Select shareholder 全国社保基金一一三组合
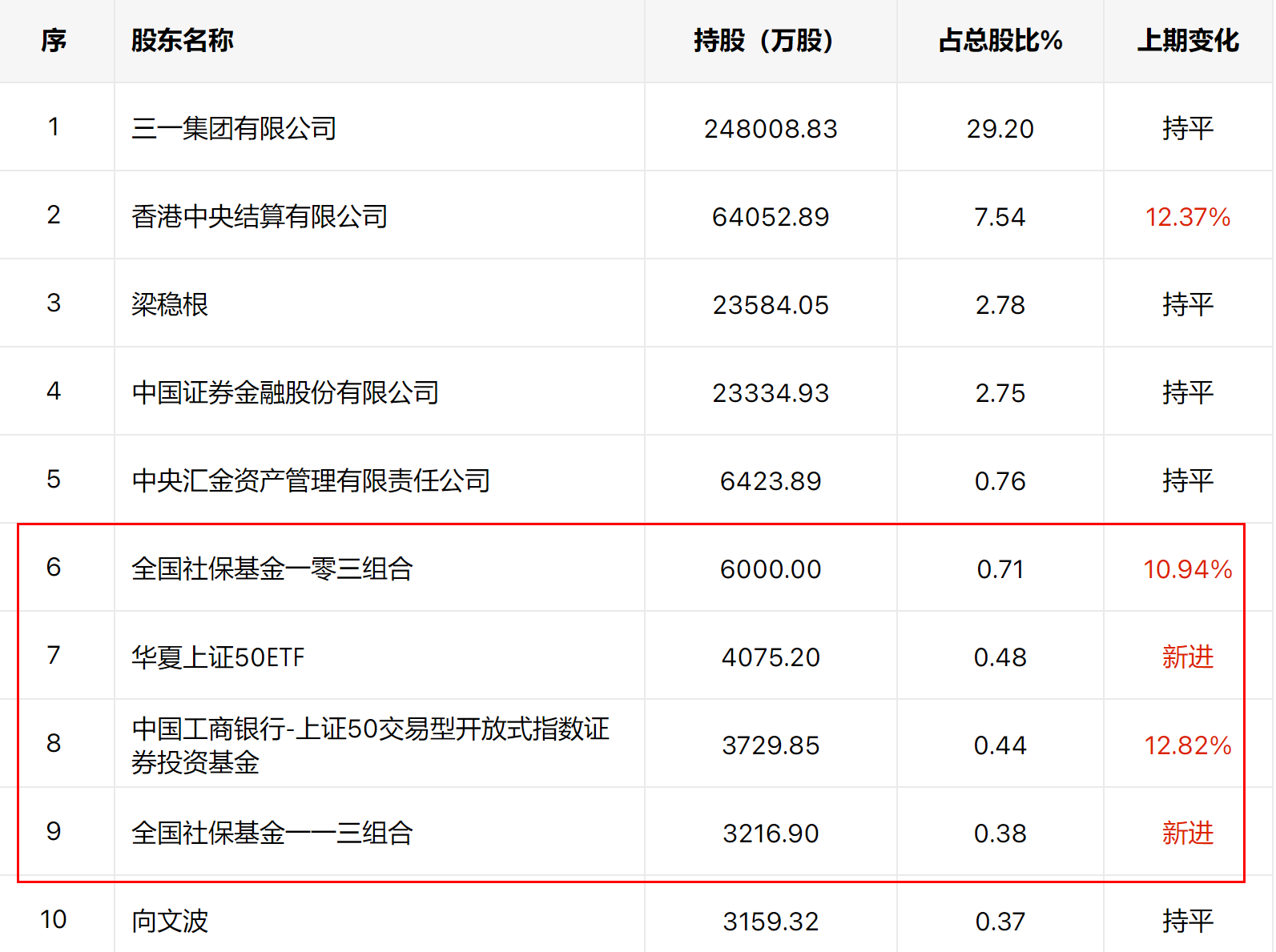 point(272,833)
